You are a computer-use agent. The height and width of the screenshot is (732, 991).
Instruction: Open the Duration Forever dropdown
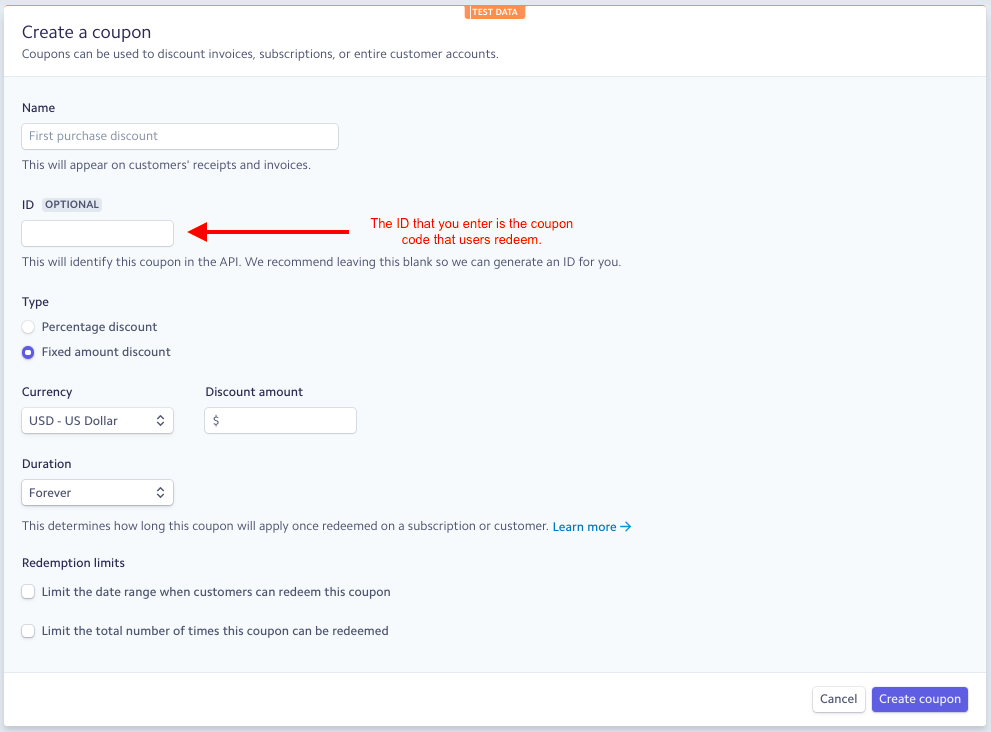(97, 492)
